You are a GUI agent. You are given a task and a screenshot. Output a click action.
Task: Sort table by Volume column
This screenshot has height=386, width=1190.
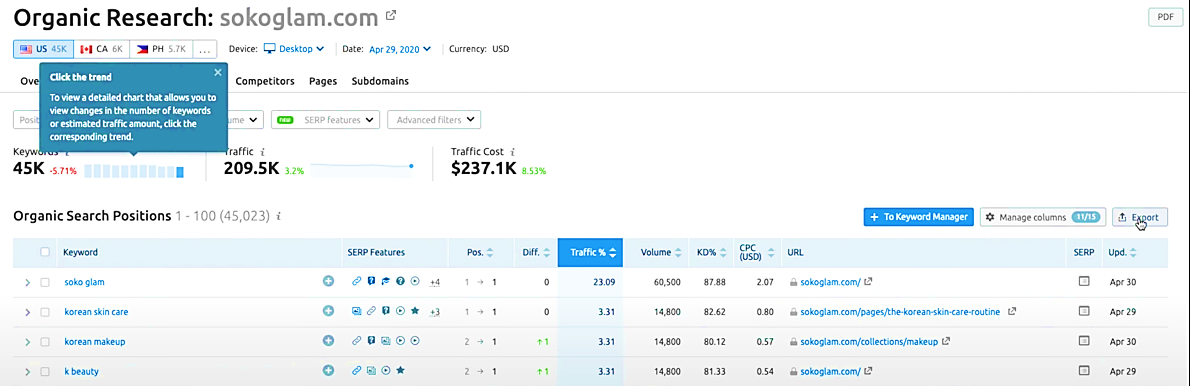tap(662, 252)
